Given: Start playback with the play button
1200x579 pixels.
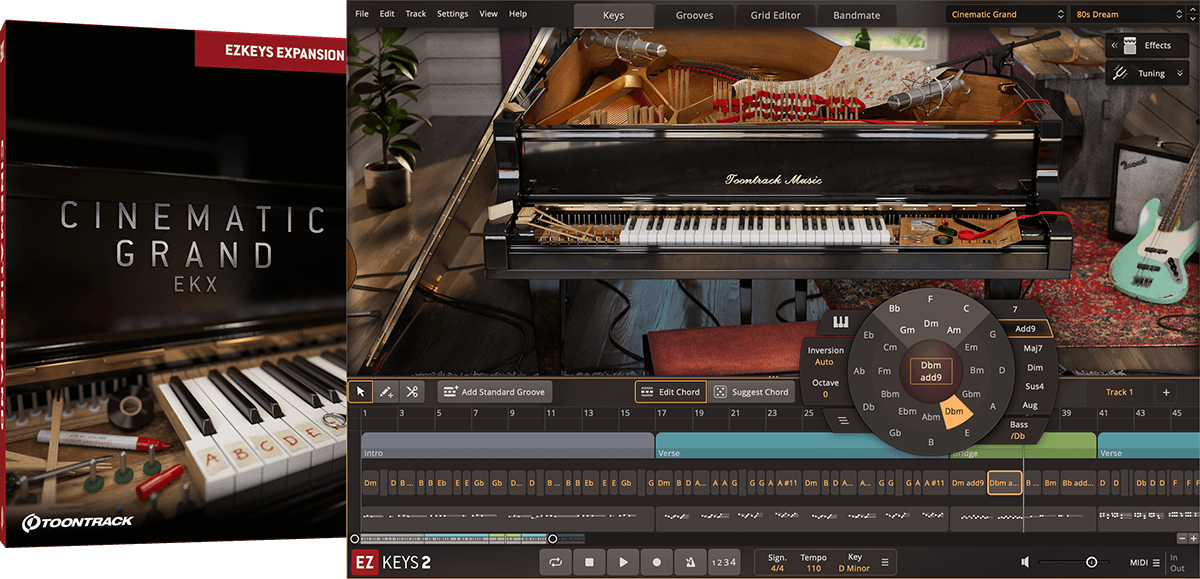Looking at the screenshot, I should tap(623, 563).
